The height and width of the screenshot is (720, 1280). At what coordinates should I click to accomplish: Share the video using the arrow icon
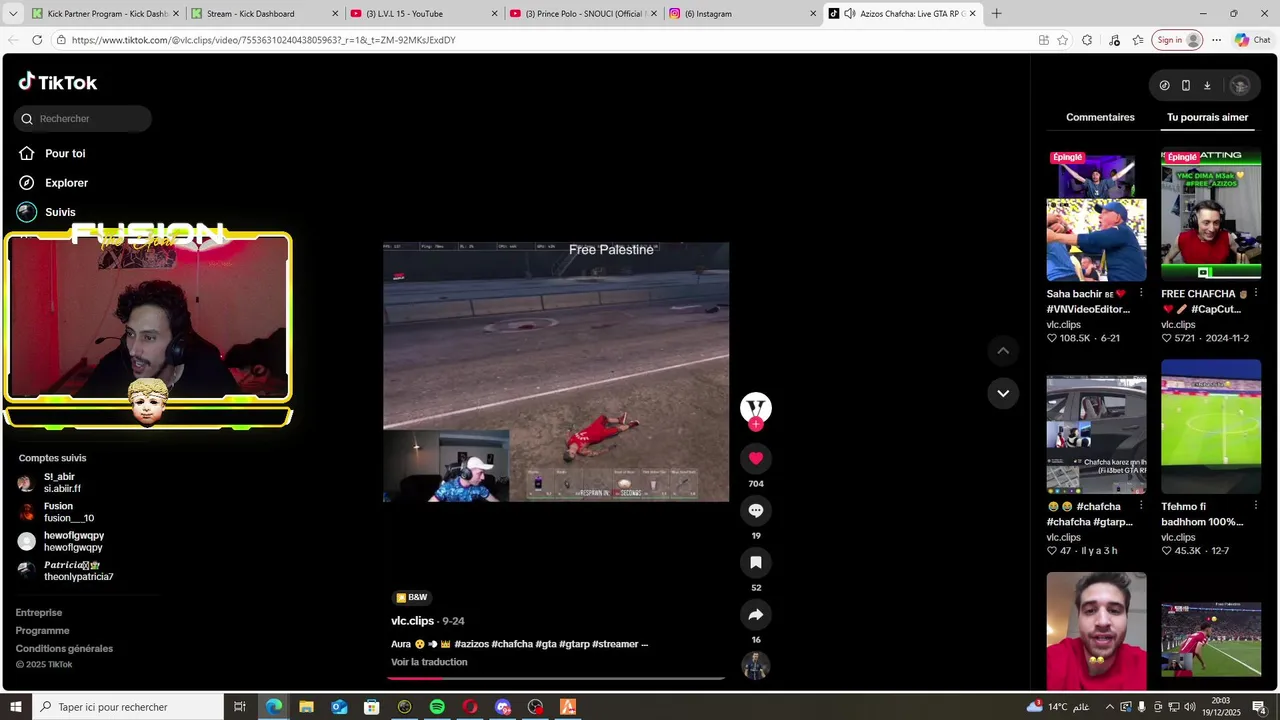pos(756,614)
